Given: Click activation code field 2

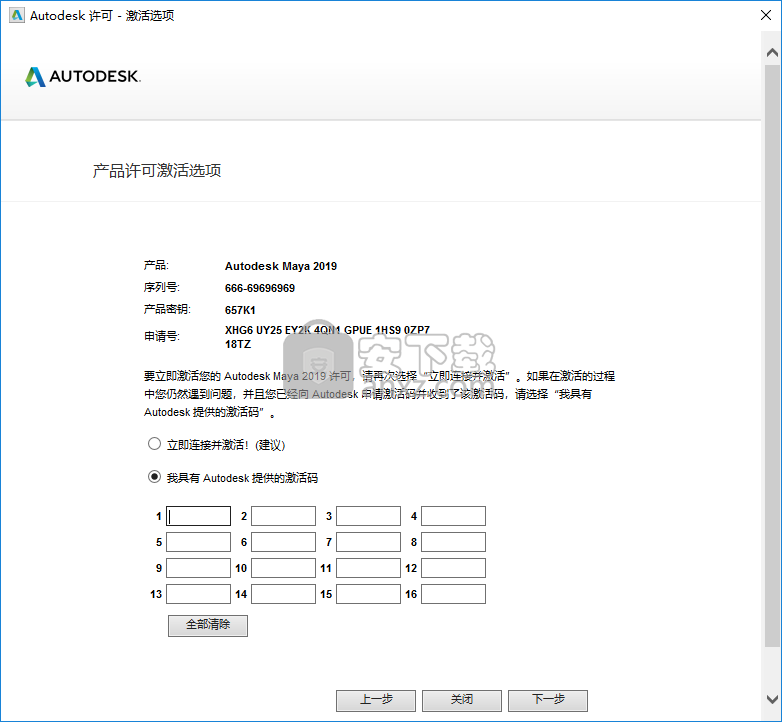Looking at the screenshot, I should coord(283,516).
